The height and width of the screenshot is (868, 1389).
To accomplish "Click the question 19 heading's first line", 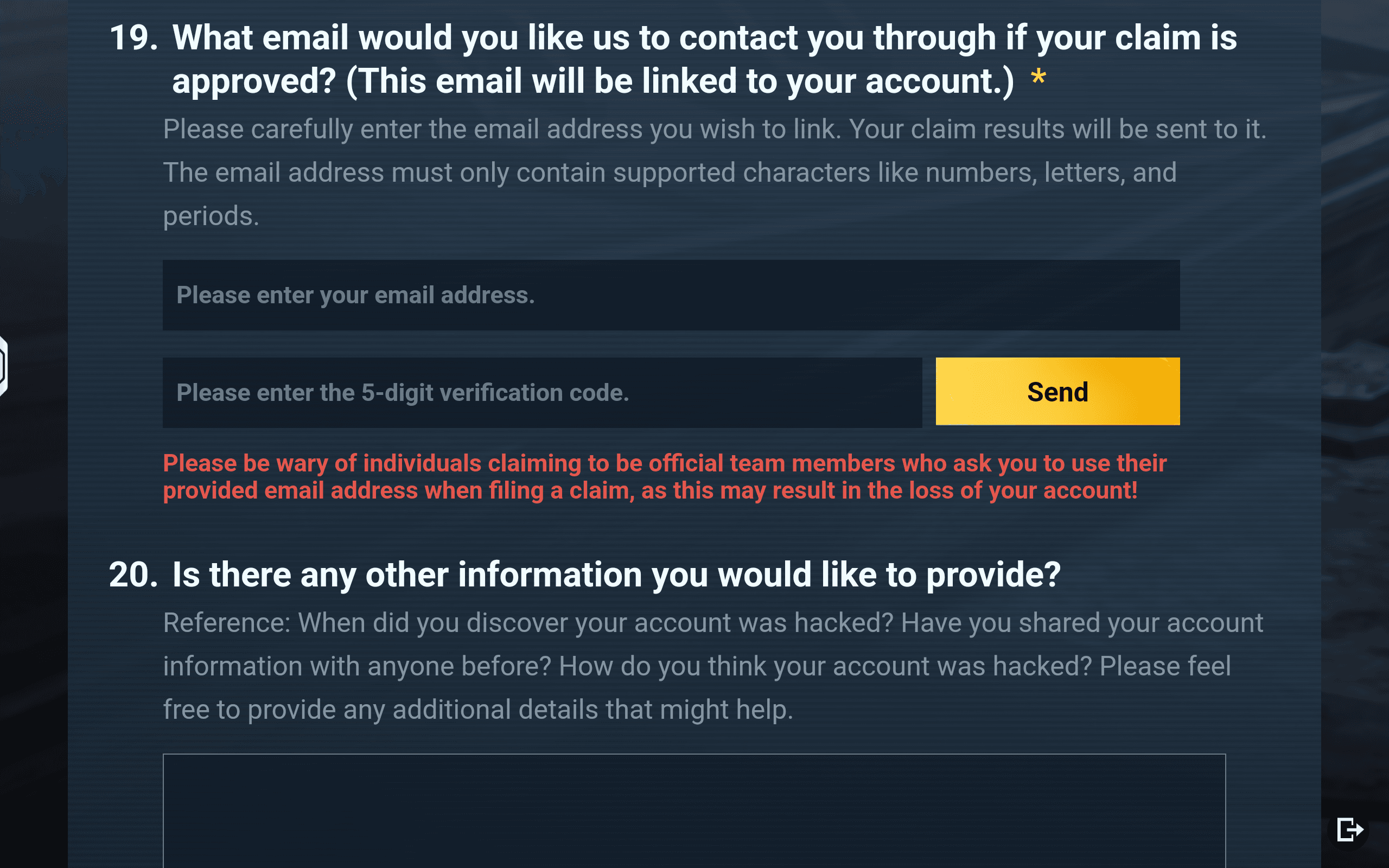I will [704, 38].
